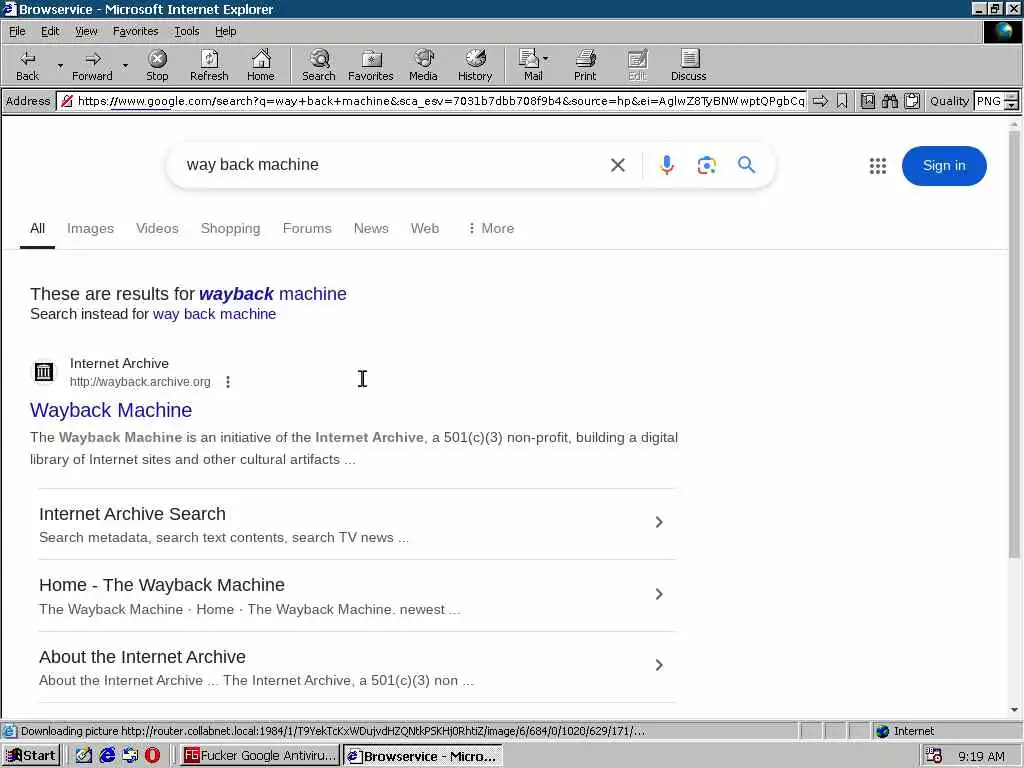Open the 'Home - The Wayback Machine' sitelink title
Image resolution: width=1024 pixels, height=768 pixels.
click(x=162, y=585)
